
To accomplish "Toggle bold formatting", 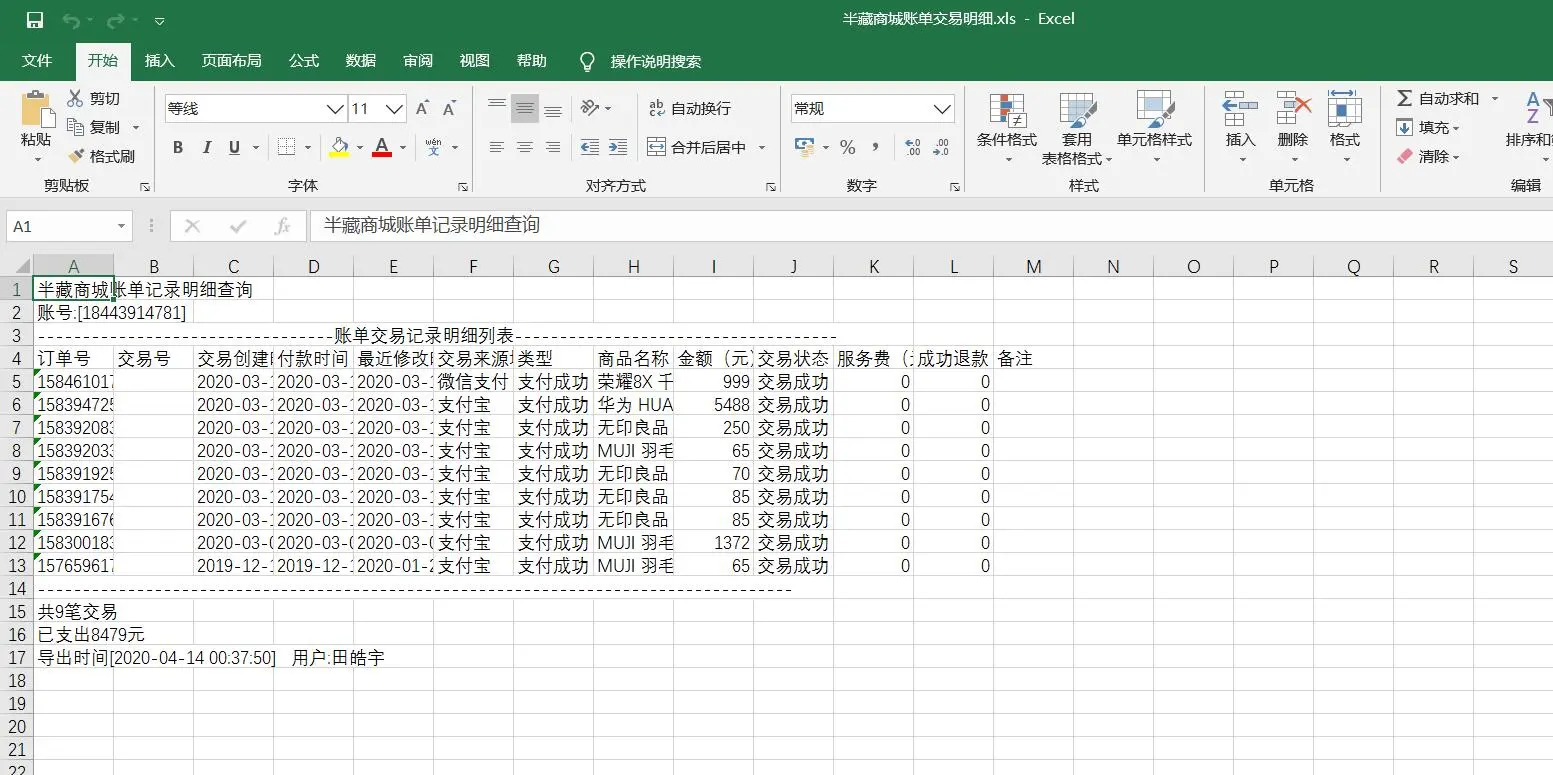I will (178, 146).
